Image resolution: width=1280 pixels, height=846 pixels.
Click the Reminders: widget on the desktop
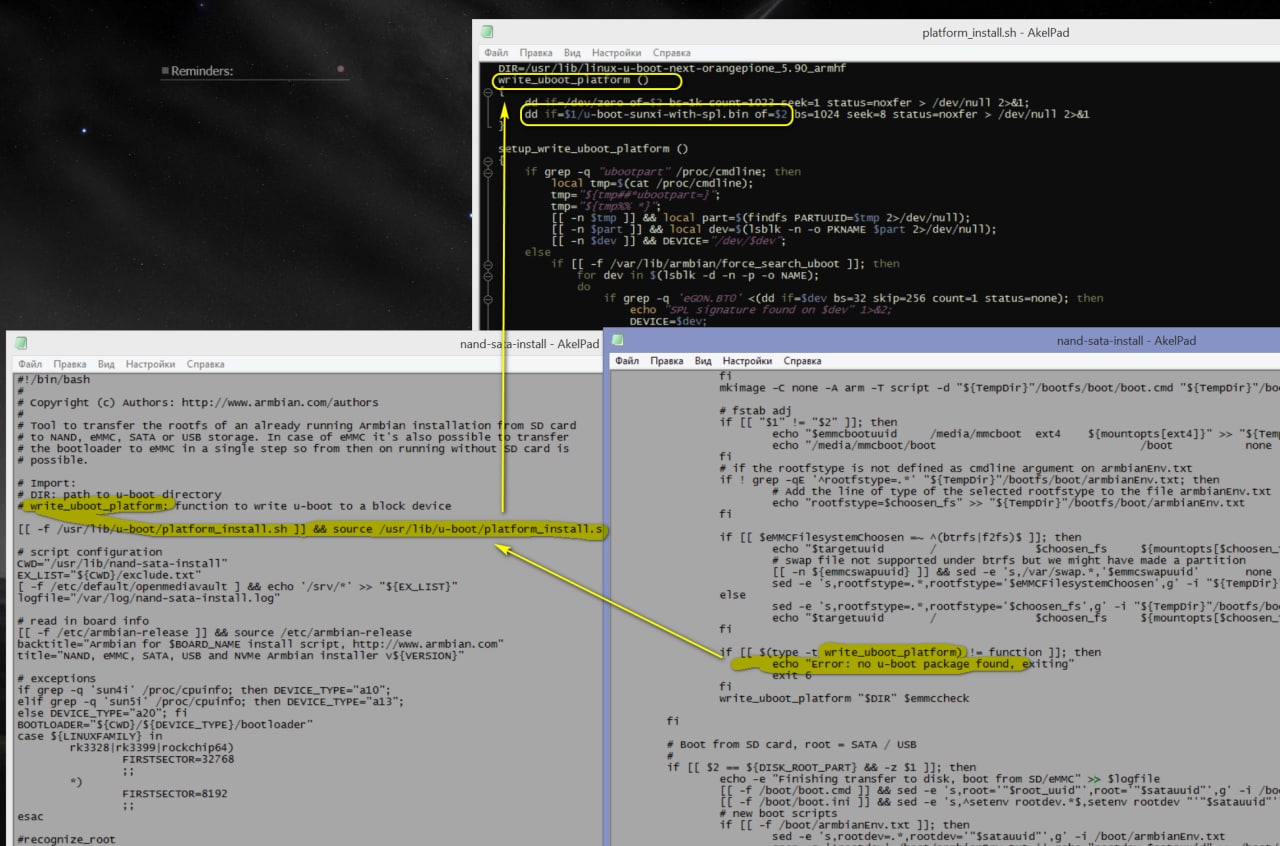[x=202, y=71]
